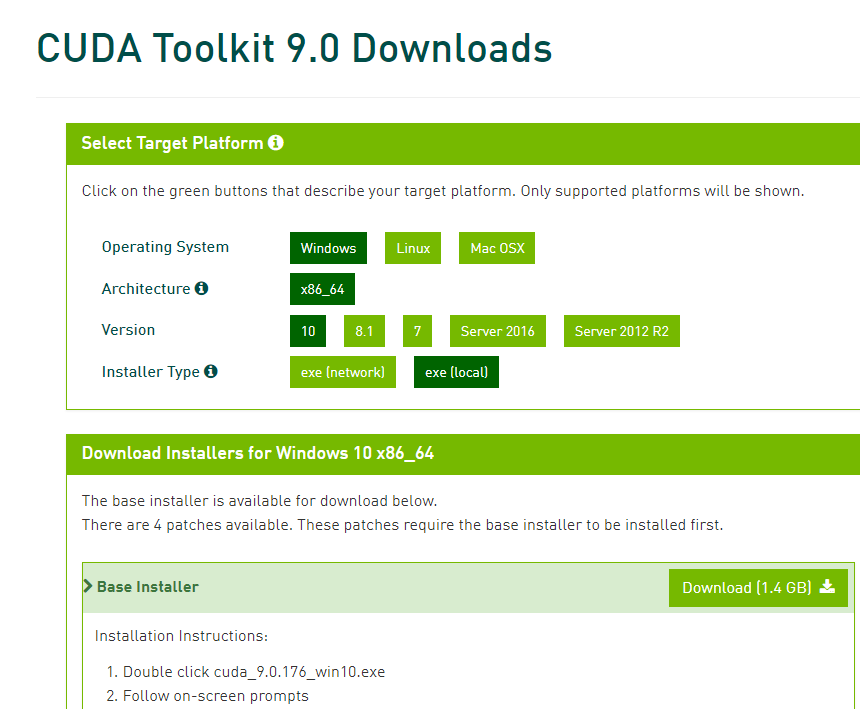Click the Base Installer header label
This screenshot has width=860, height=709.
pyautogui.click(x=148, y=587)
